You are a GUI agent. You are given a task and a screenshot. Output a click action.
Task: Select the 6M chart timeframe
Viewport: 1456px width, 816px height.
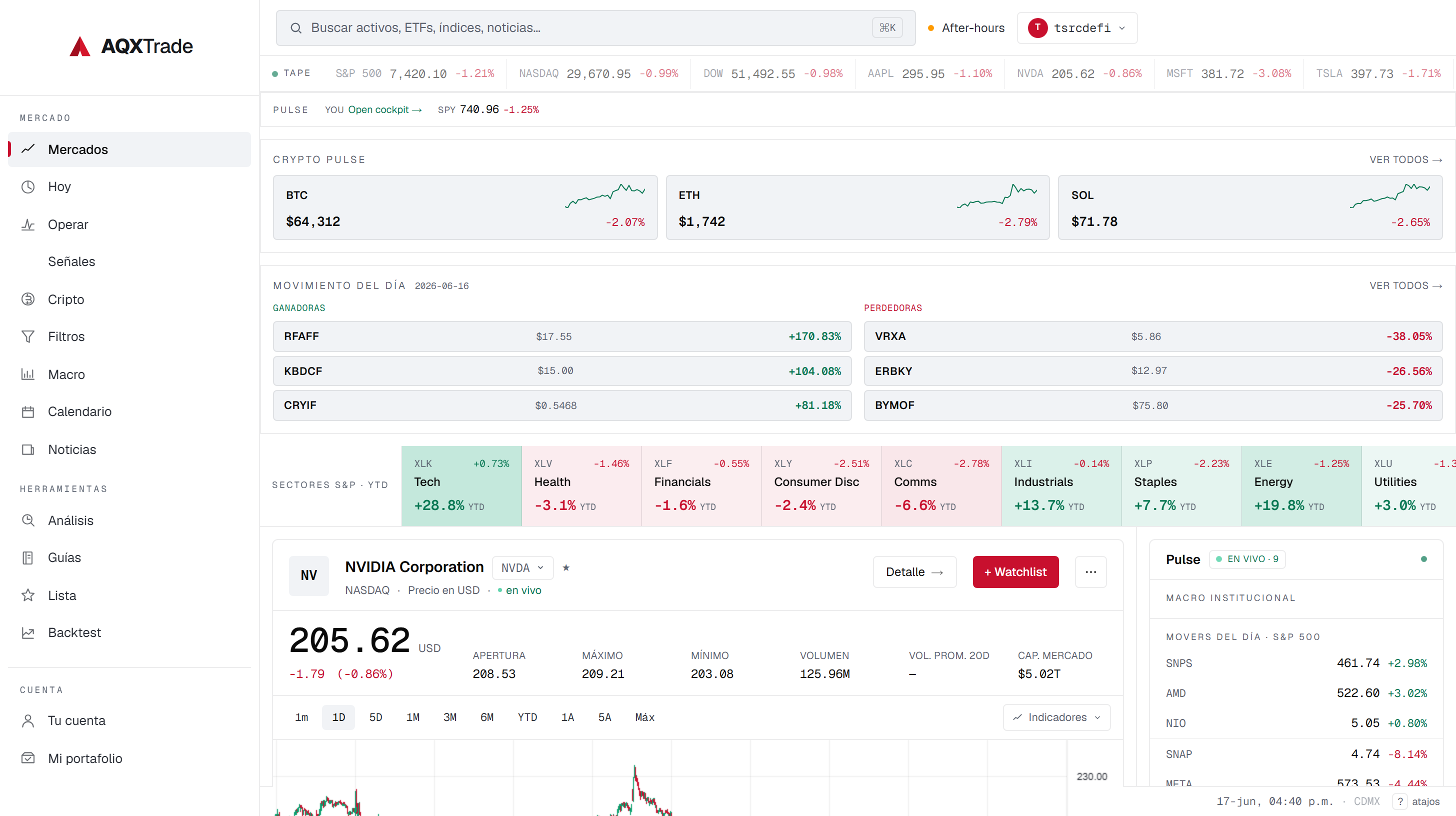coord(486,717)
